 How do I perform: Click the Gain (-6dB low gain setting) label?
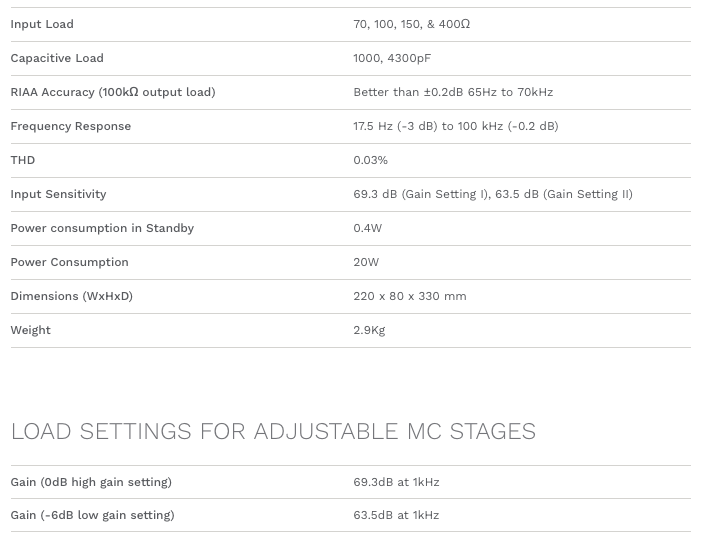pos(92,515)
